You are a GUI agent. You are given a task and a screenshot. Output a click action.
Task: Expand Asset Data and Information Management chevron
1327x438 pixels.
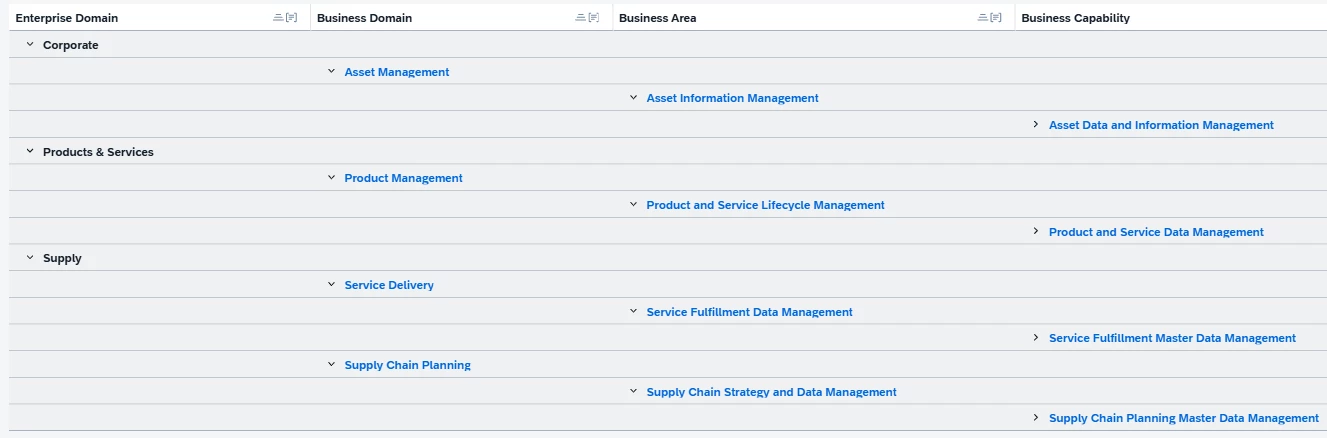pos(1036,125)
